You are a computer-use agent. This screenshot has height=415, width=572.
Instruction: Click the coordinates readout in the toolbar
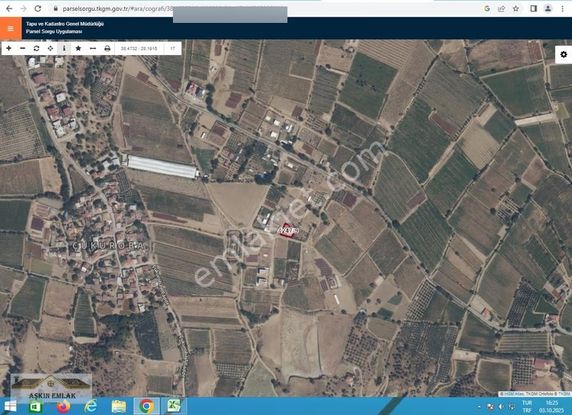(139, 48)
